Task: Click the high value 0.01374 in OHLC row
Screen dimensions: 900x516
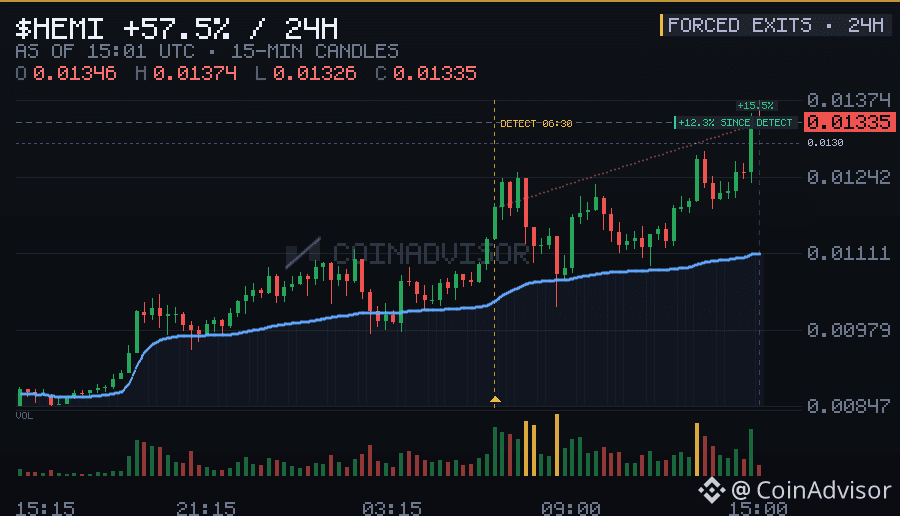Action: coord(195,73)
